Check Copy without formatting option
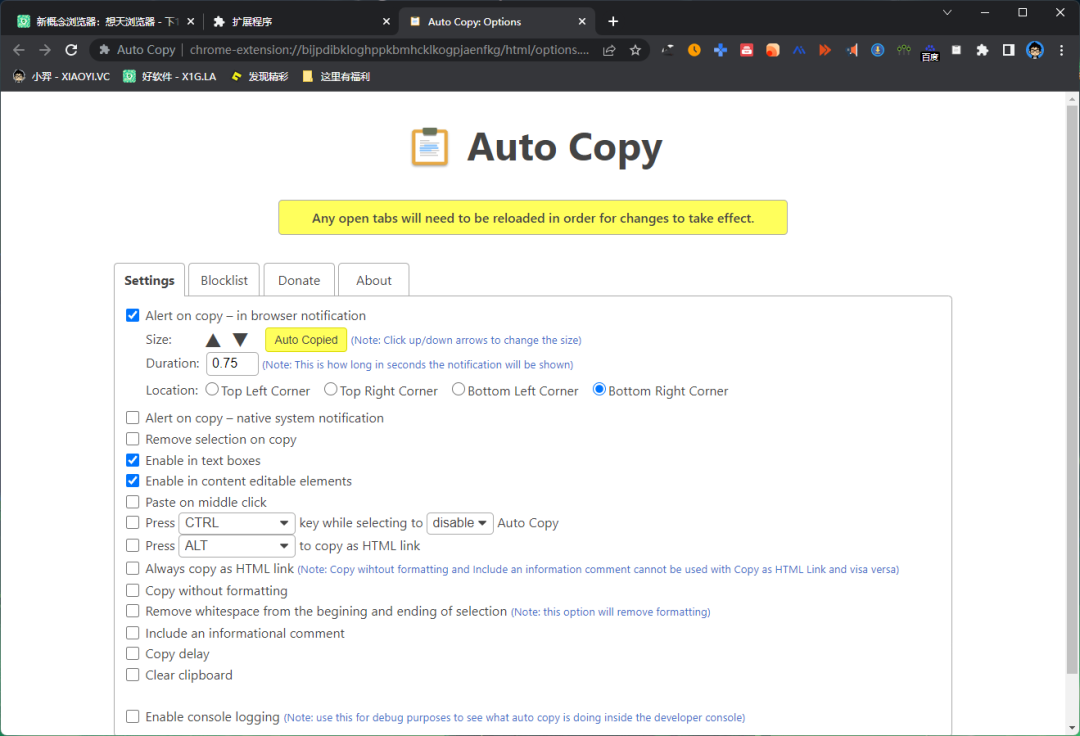Screen dimensions: 1080x736 (132, 590)
